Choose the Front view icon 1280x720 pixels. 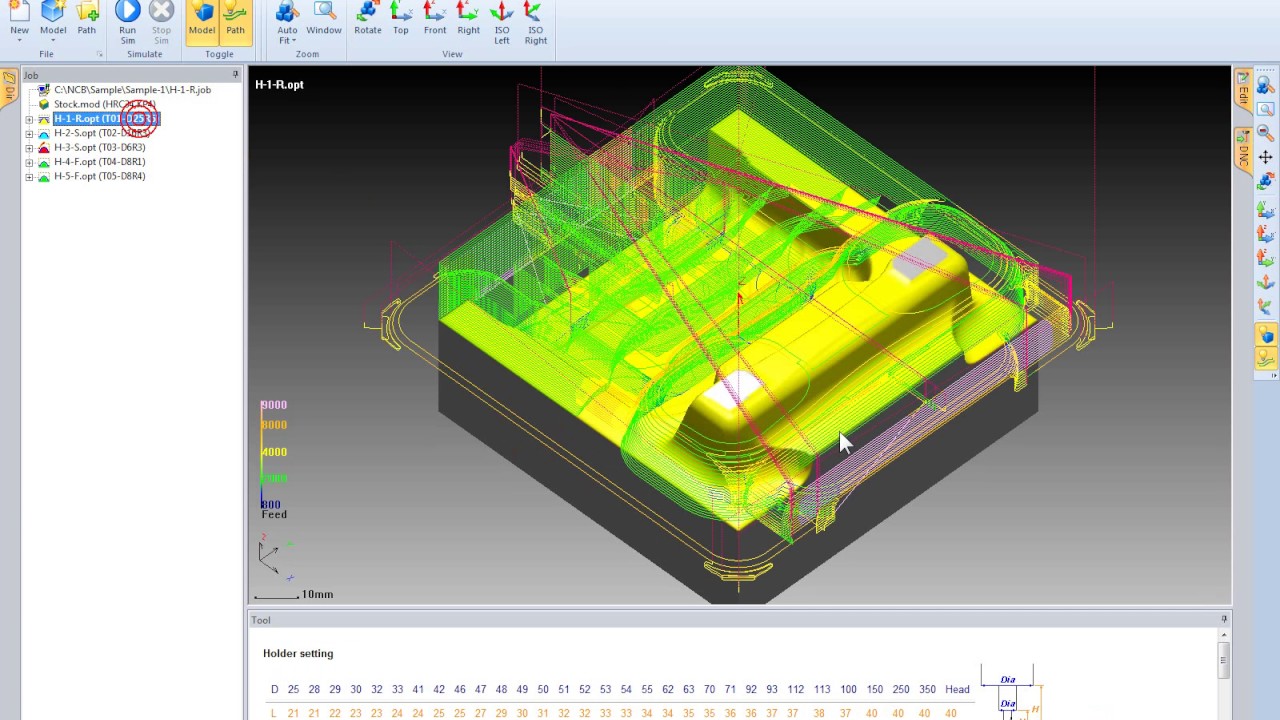(435, 20)
